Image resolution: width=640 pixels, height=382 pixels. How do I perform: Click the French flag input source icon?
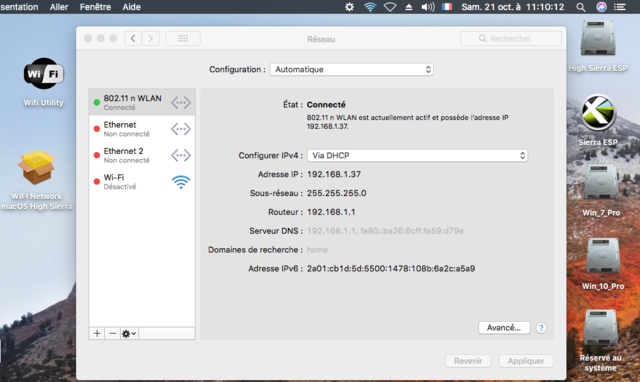pyautogui.click(x=447, y=7)
